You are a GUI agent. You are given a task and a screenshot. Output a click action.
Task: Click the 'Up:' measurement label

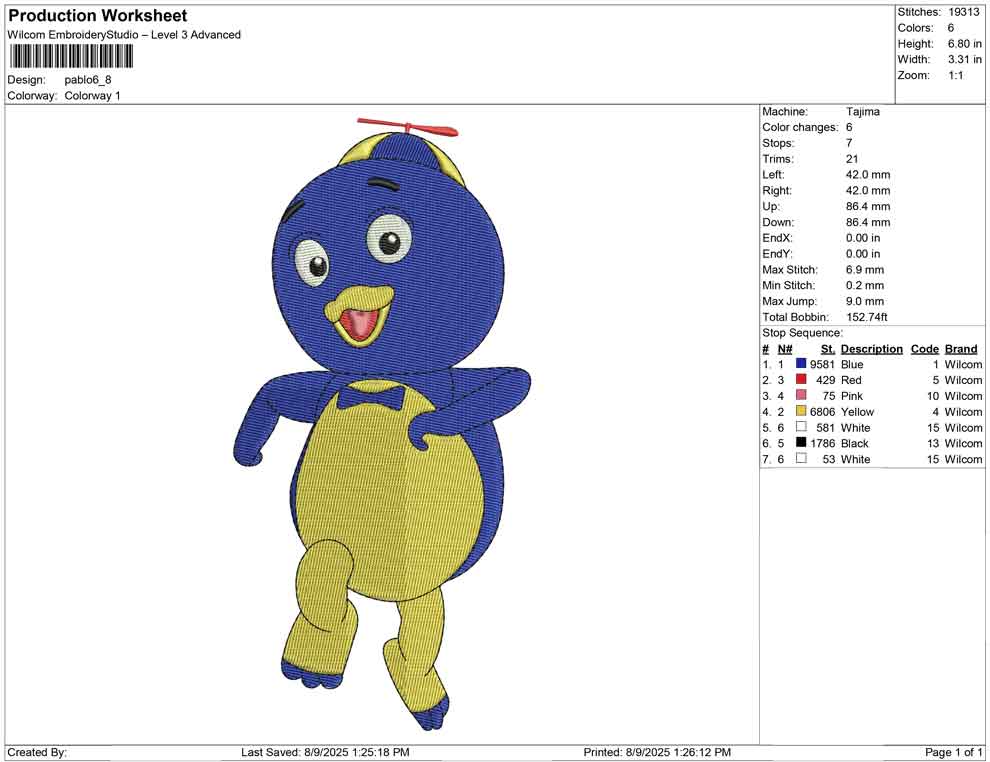coord(771,206)
